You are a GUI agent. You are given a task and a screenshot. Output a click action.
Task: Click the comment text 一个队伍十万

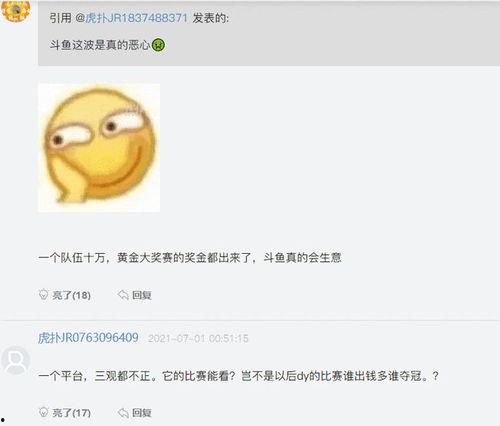tap(72, 258)
